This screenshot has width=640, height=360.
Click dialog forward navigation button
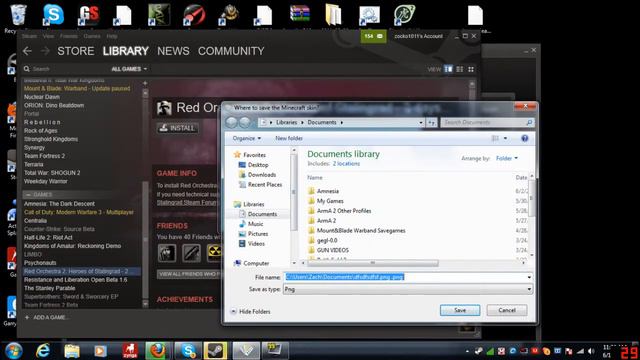244,122
